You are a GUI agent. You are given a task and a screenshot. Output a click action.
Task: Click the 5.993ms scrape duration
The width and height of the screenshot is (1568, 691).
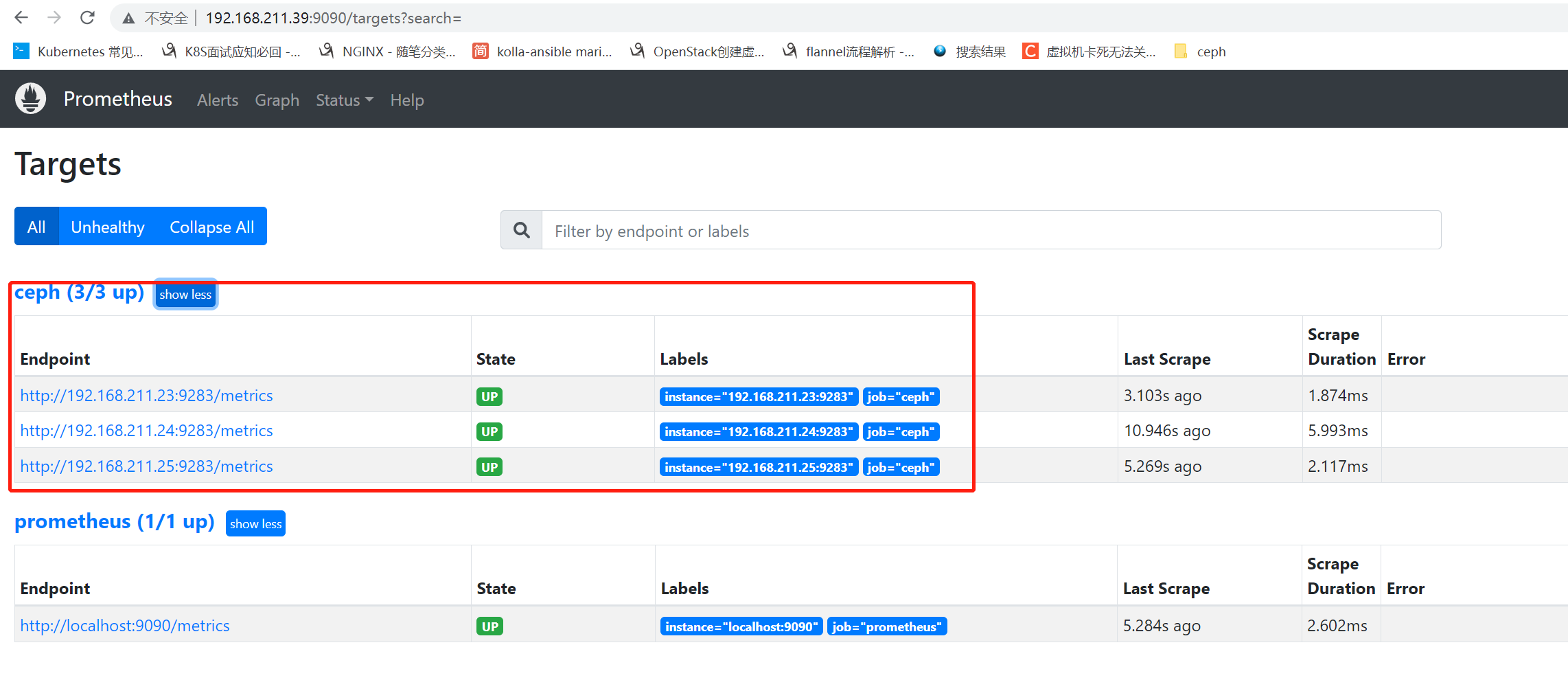[1337, 431]
